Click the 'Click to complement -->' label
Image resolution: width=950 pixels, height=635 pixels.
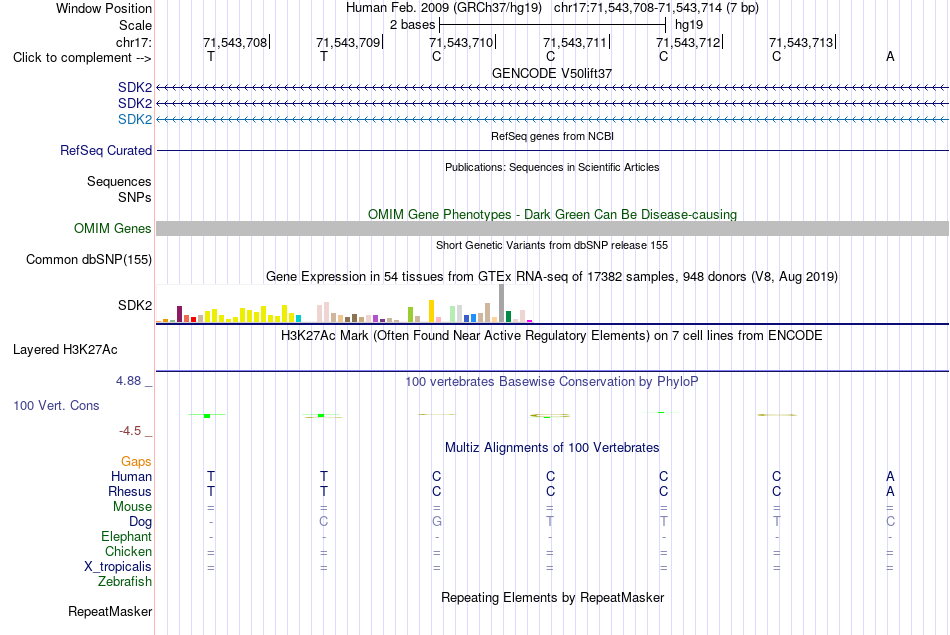82,58
